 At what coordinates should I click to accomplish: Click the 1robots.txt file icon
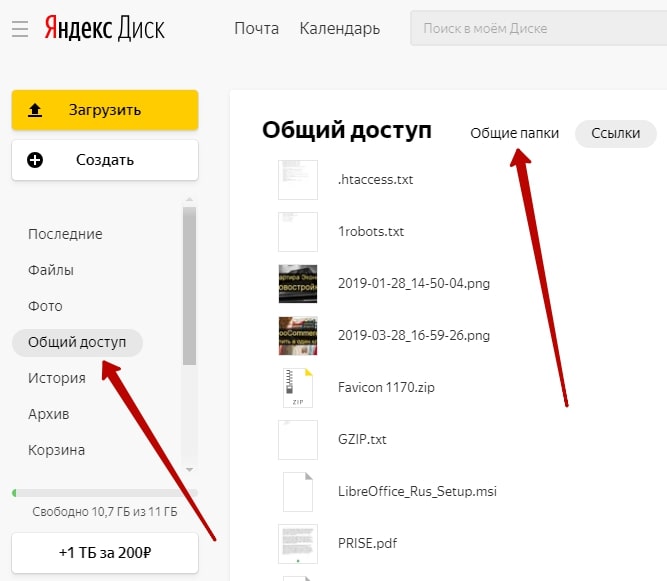tap(297, 231)
